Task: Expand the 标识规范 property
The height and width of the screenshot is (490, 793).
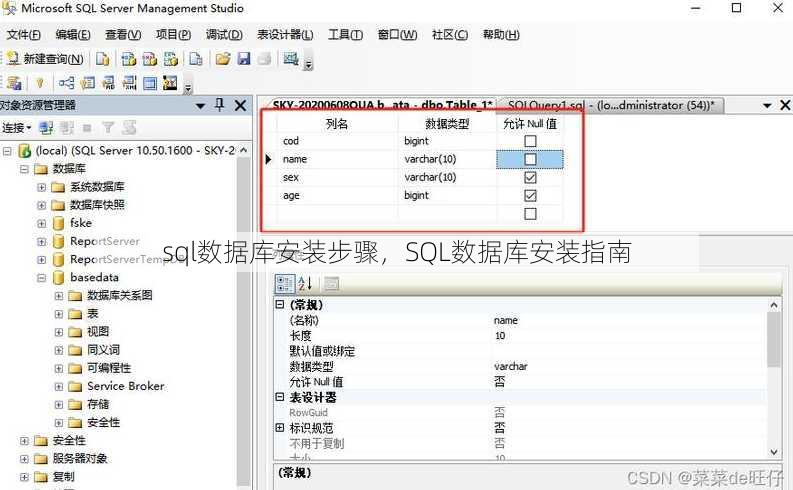Action: [x=280, y=428]
